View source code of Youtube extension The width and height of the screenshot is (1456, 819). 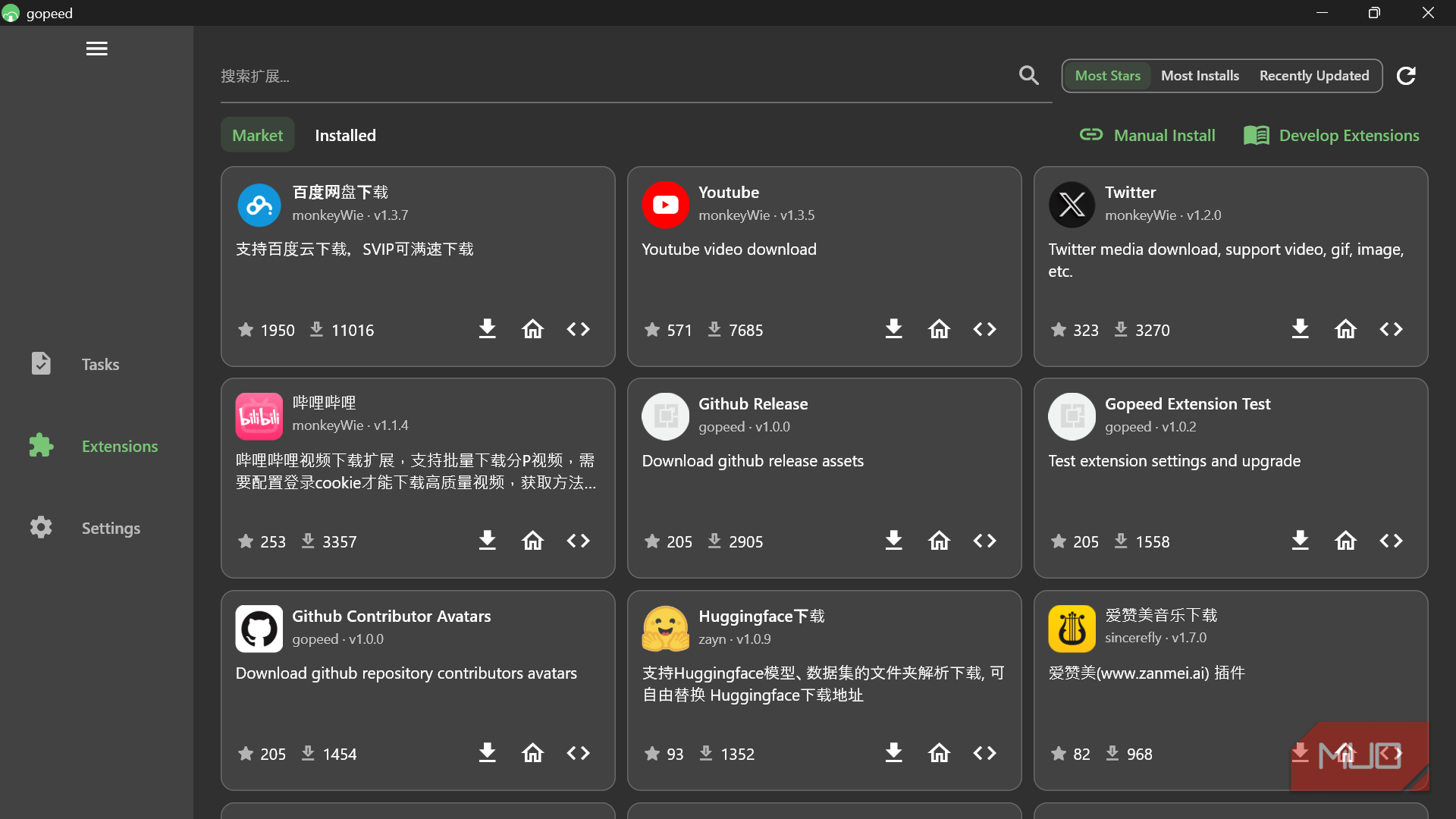984,329
